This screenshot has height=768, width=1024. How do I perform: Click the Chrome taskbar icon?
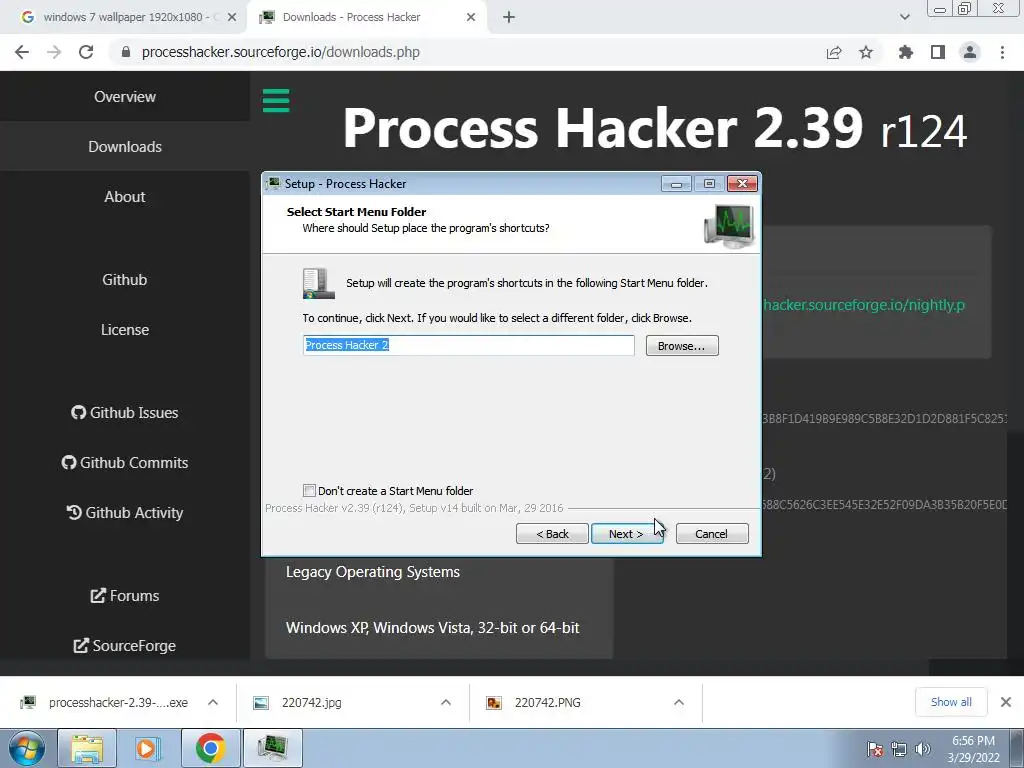point(210,748)
